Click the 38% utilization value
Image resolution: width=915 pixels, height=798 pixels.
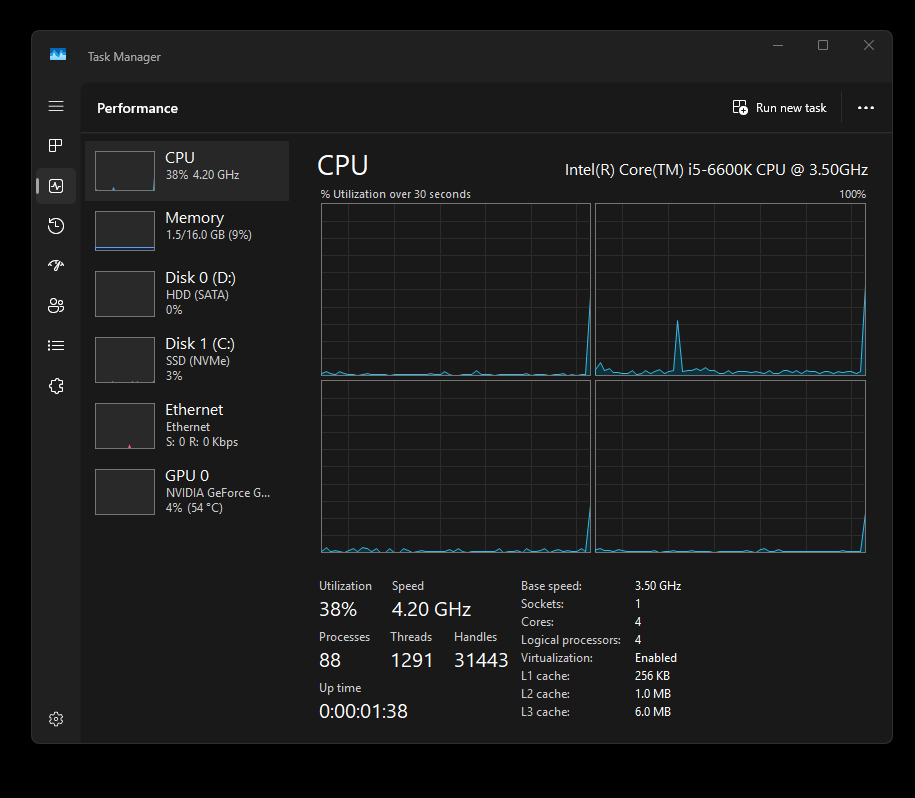(338, 610)
